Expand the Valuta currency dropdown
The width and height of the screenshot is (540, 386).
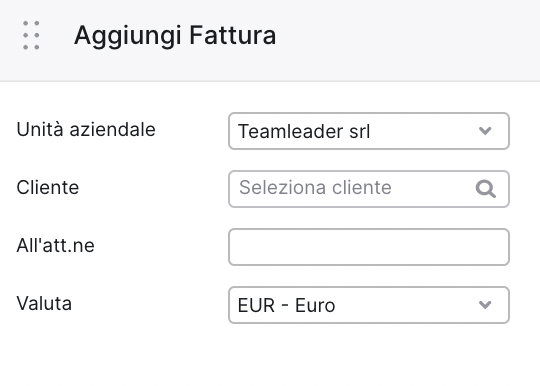[x=369, y=305]
